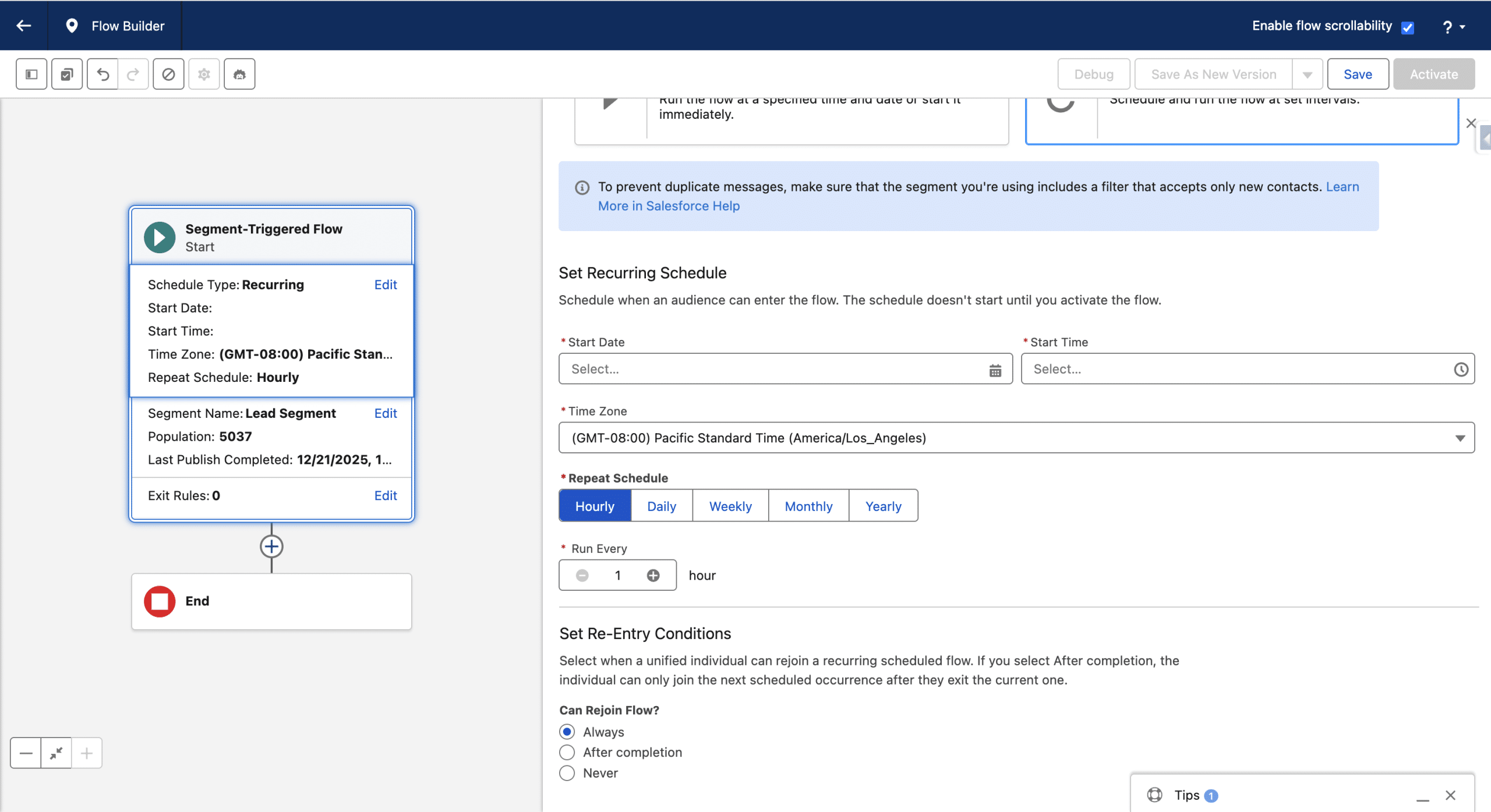This screenshot has height=812, width=1491.
Task: Click the undo arrow icon
Action: coord(103,74)
